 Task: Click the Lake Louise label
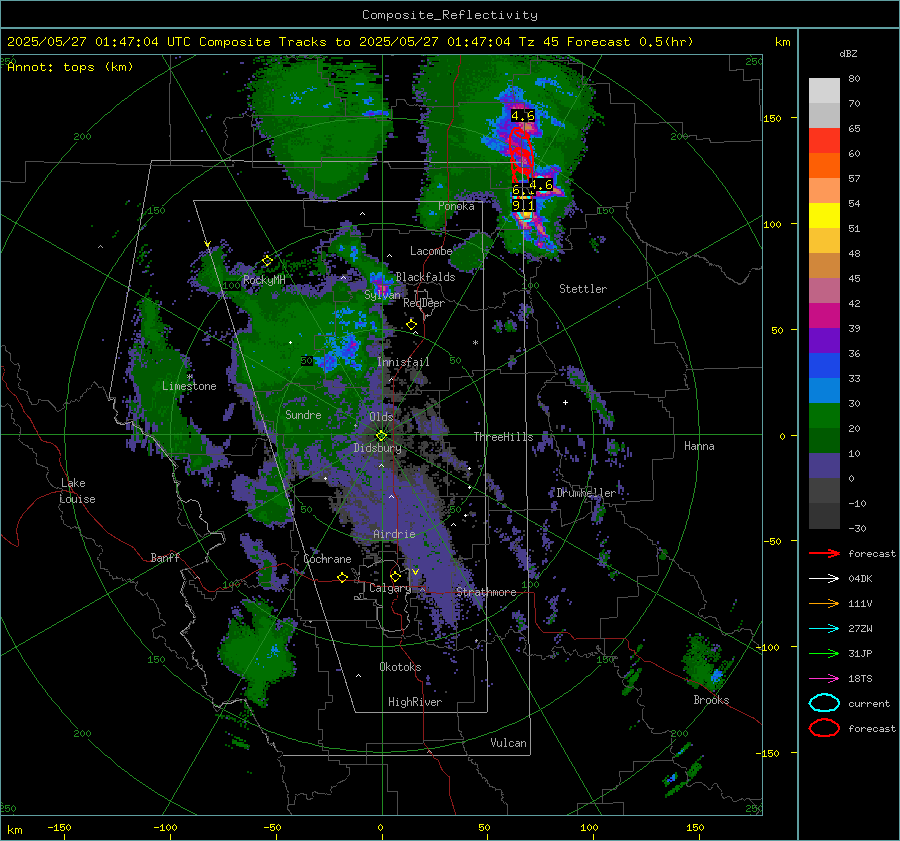77,491
